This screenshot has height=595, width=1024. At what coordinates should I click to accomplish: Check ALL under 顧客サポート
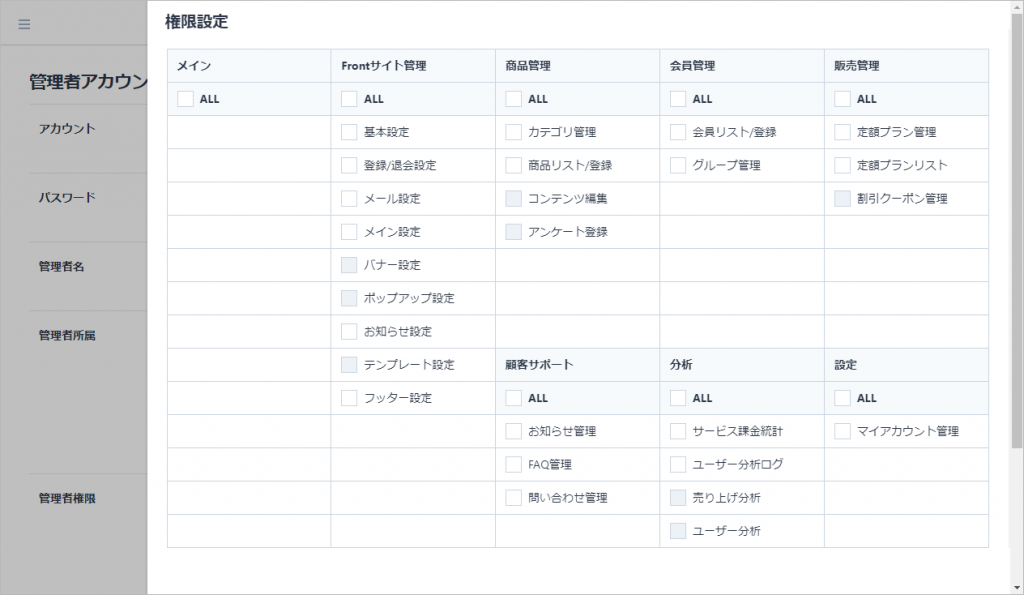514,398
